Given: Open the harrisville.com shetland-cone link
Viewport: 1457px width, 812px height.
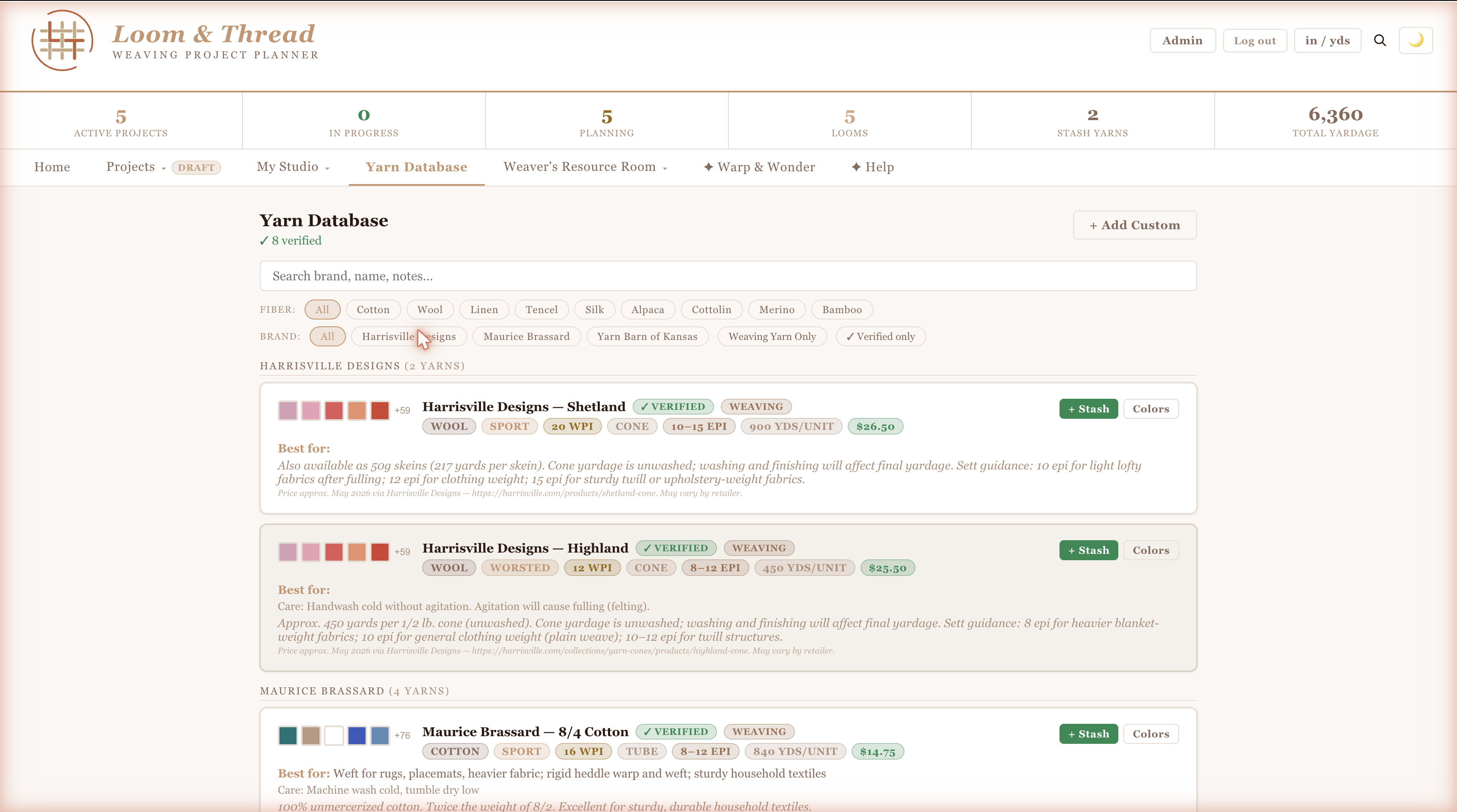Looking at the screenshot, I should point(564,493).
